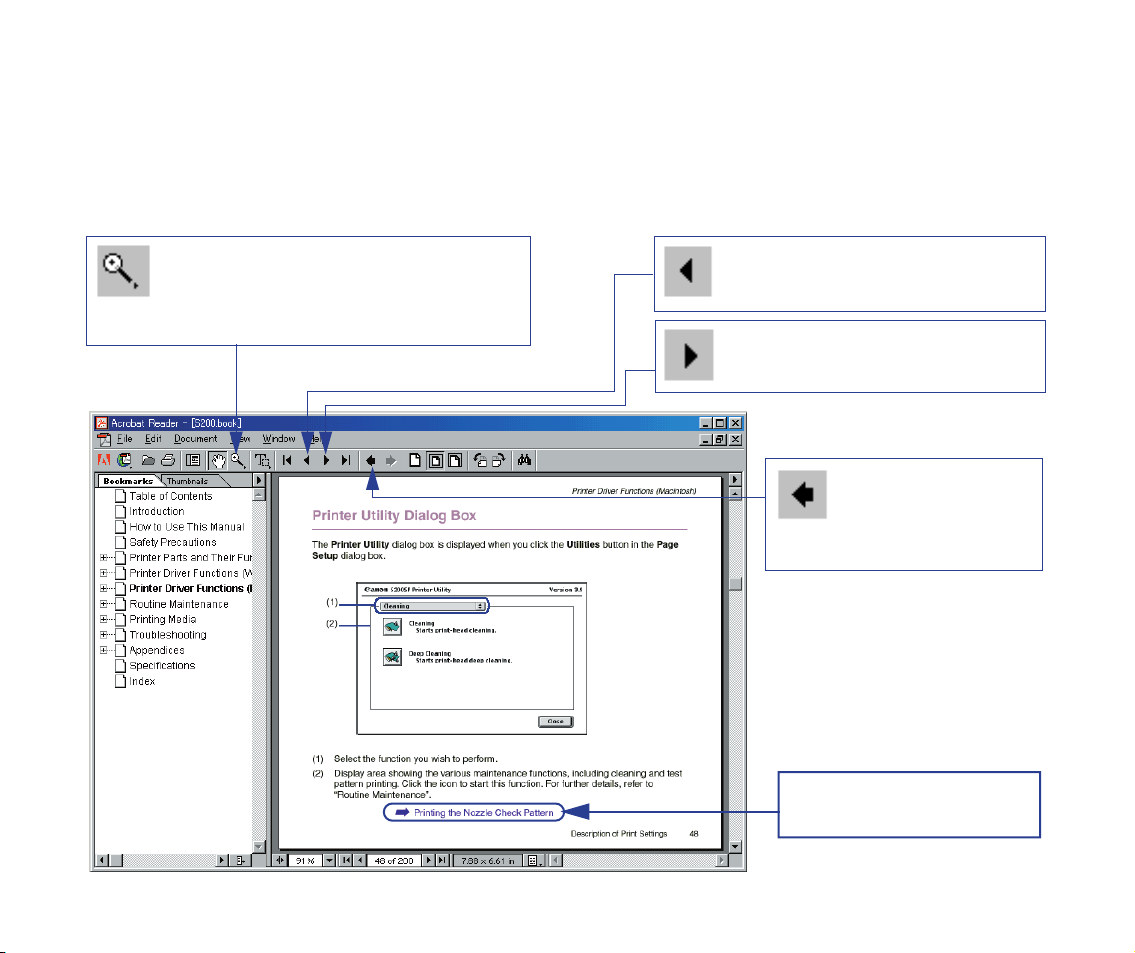Switch to the Thumbnails tab

pos(187,481)
